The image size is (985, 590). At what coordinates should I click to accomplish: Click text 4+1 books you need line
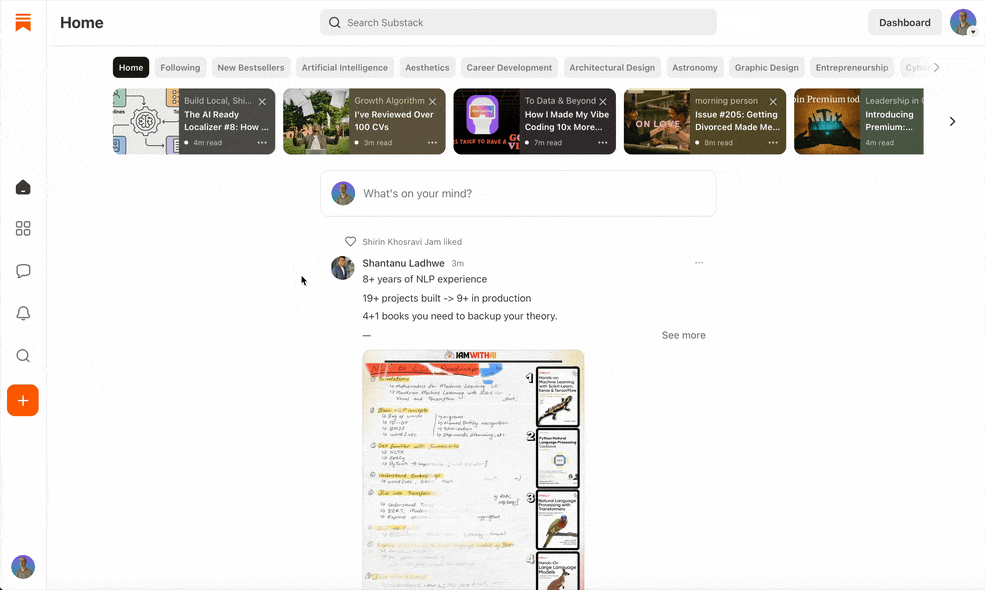[460, 316]
